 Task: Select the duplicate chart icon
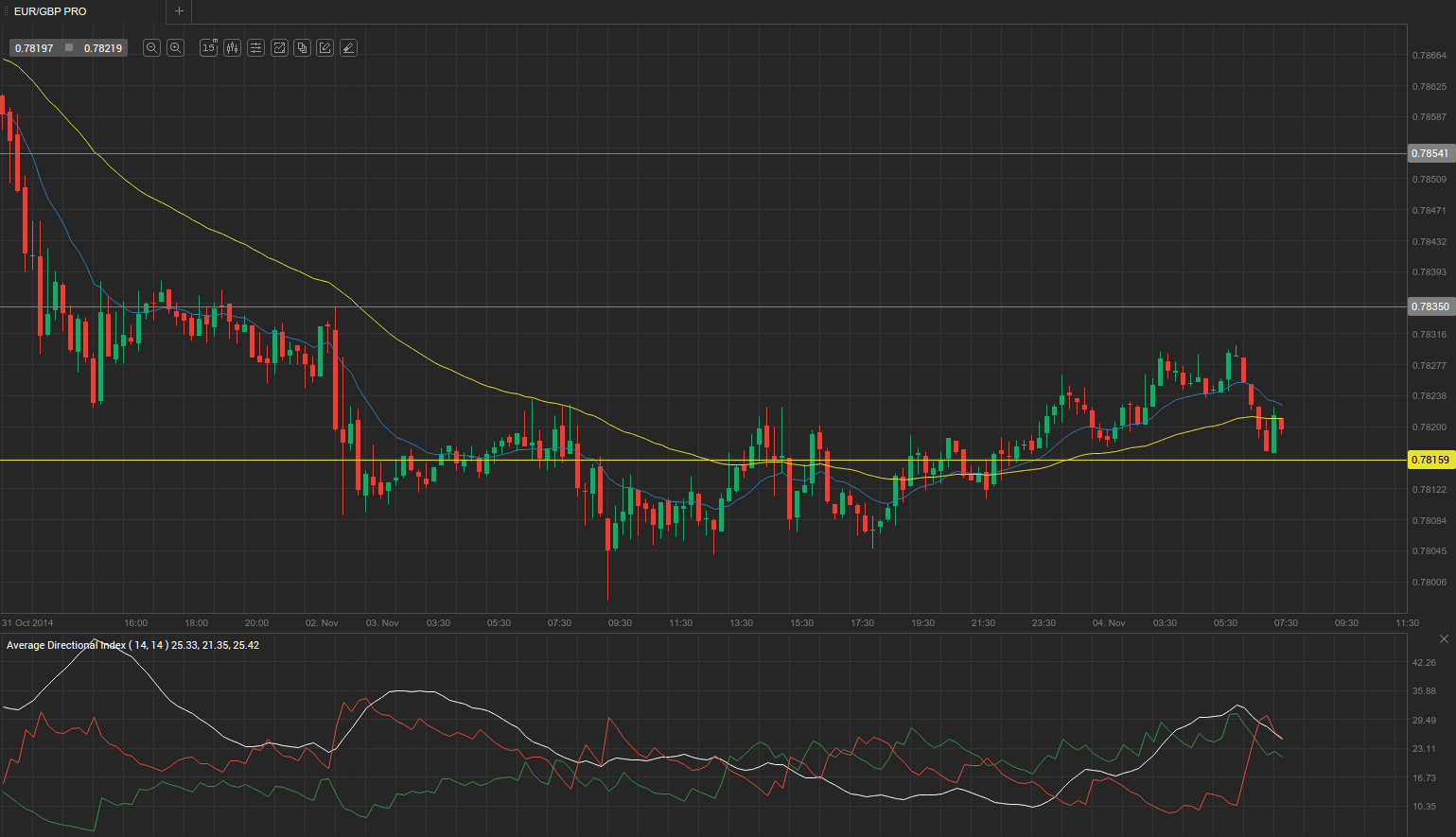302,47
